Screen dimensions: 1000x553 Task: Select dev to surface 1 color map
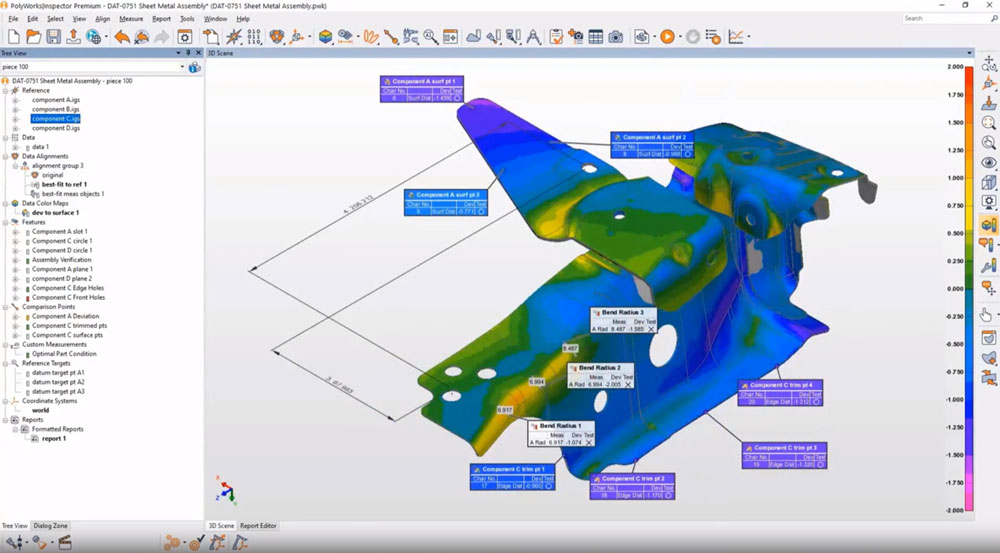55,213
